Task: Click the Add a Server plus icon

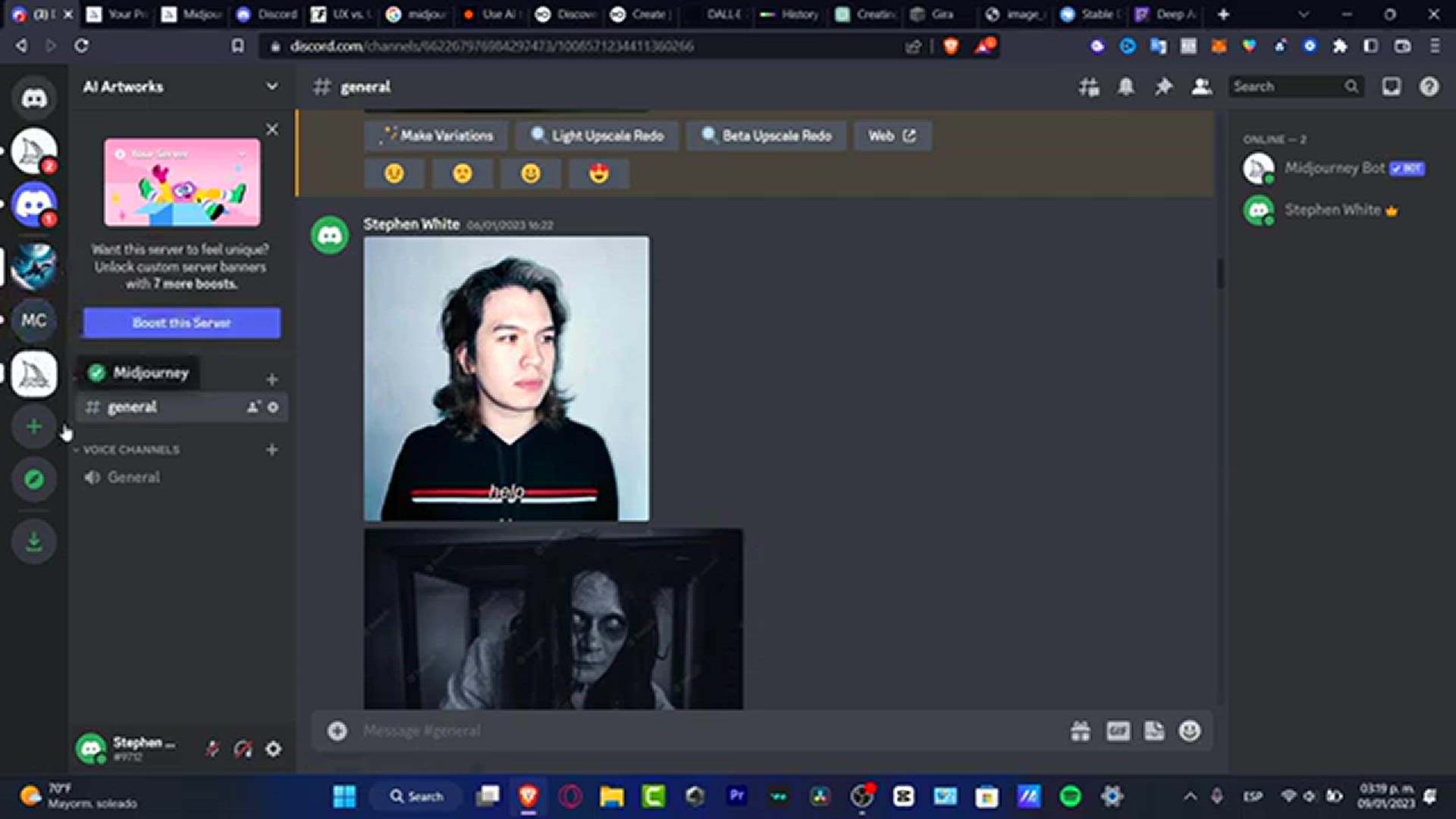Action: click(x=34, y=427)
